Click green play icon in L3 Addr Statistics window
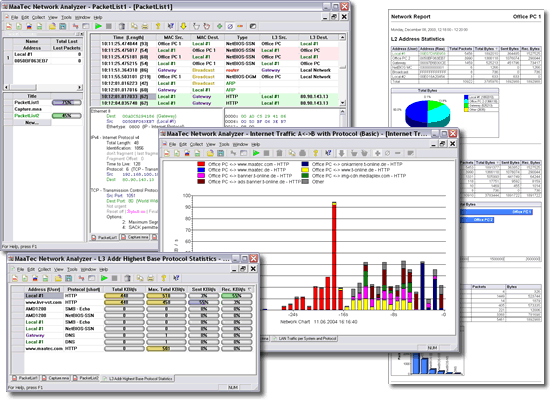550x400 pixels. click(104, 278)
